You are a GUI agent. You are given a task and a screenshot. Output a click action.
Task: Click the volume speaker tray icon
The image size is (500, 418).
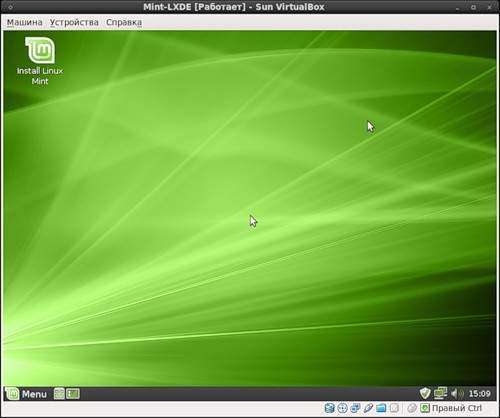456,394
